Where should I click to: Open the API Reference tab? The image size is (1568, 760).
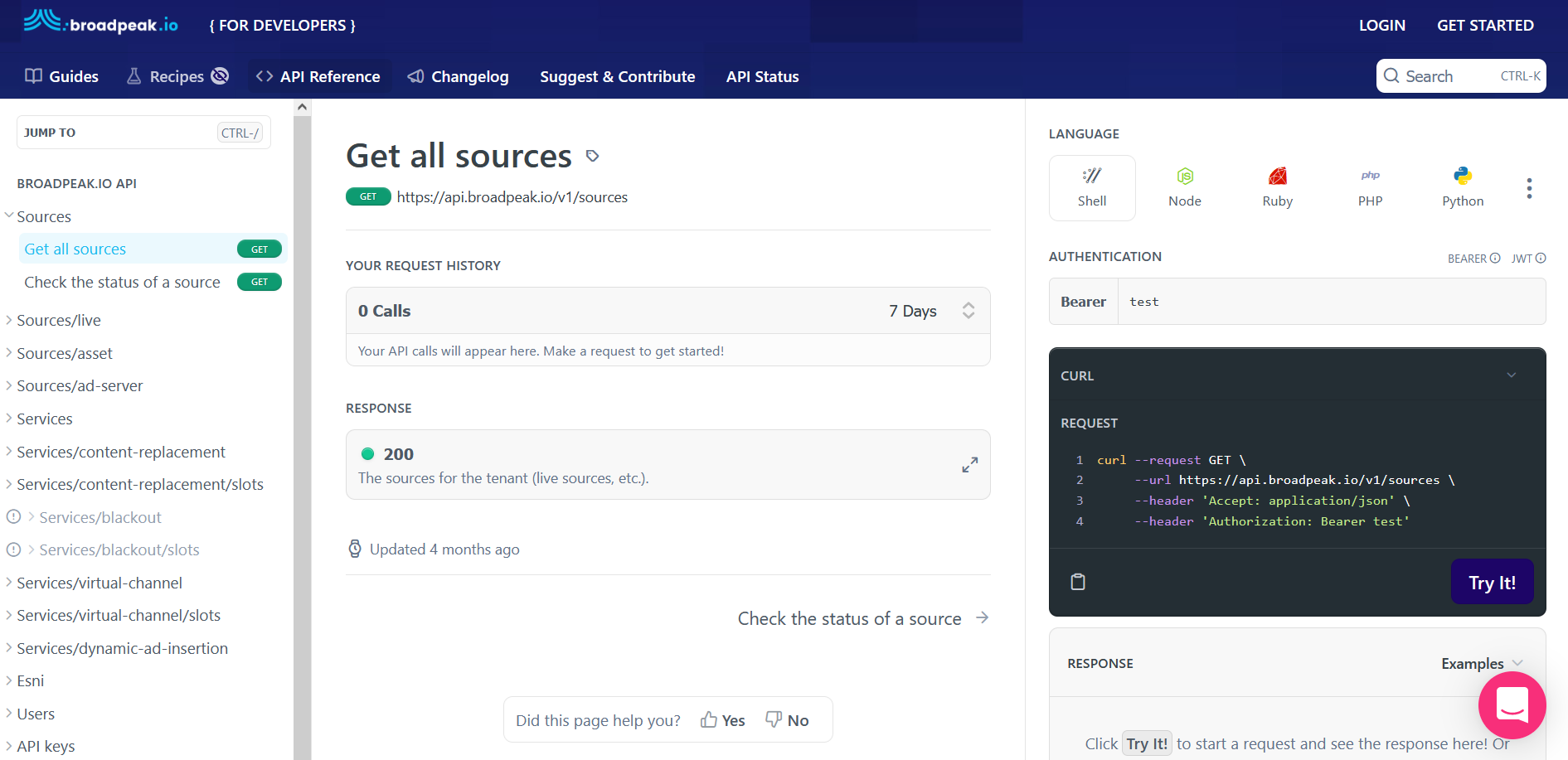[x=318, y=76]
